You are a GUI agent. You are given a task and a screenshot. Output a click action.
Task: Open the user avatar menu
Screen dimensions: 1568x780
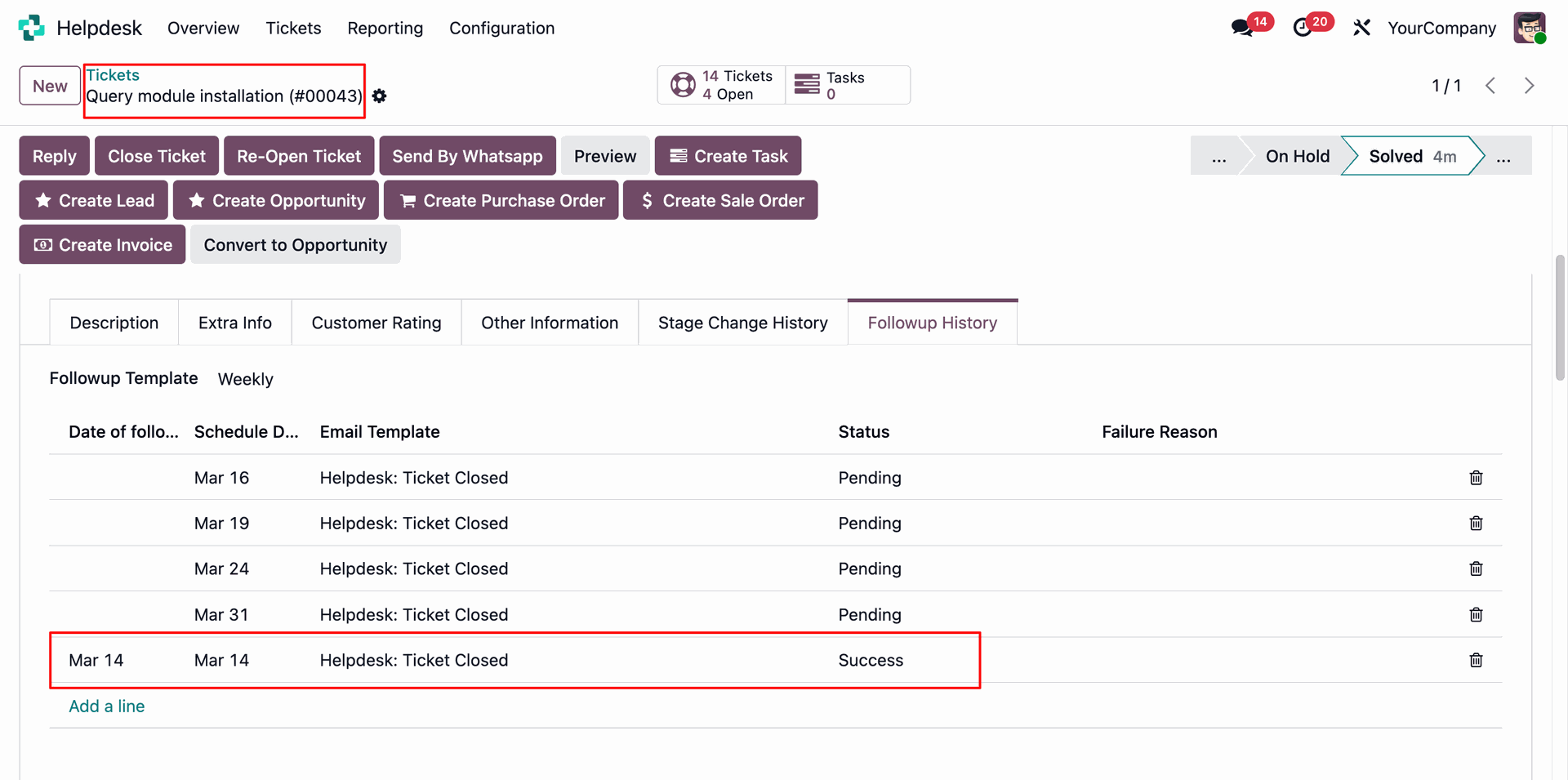(1529, 28)
